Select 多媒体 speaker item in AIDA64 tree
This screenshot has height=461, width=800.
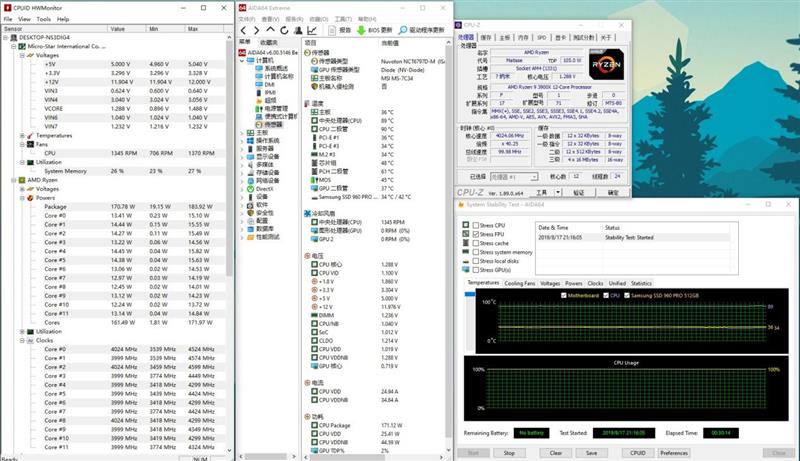(260, 165)
